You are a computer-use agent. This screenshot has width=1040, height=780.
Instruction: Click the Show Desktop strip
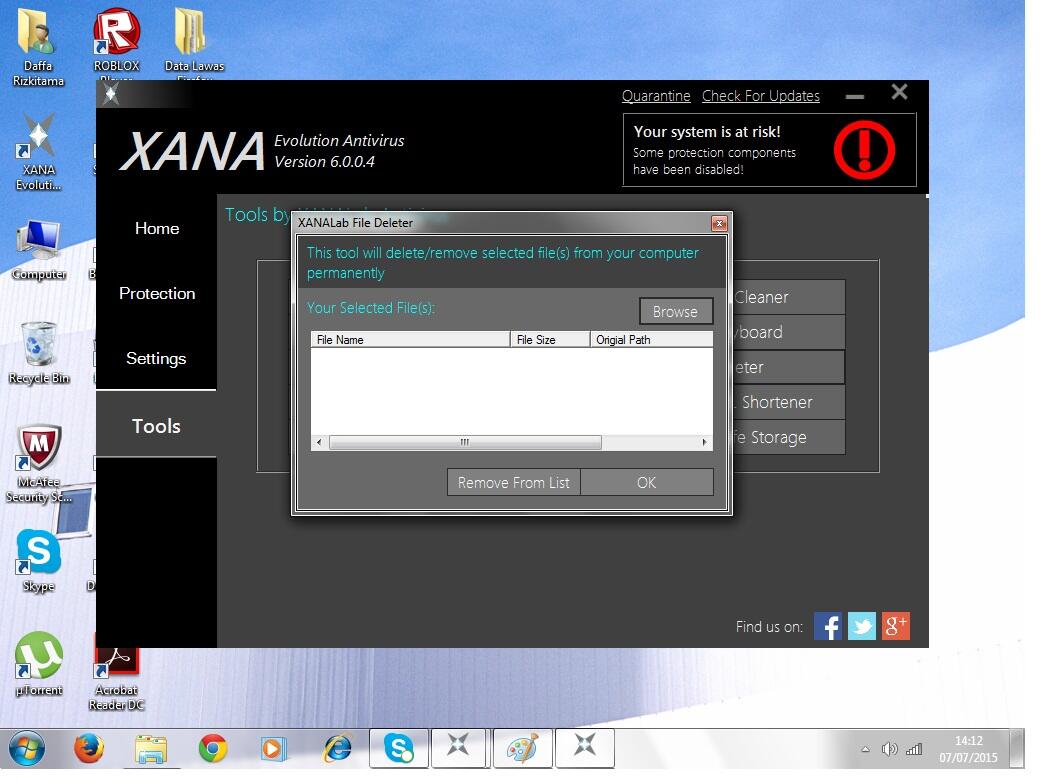click(x=1017, y=749)
